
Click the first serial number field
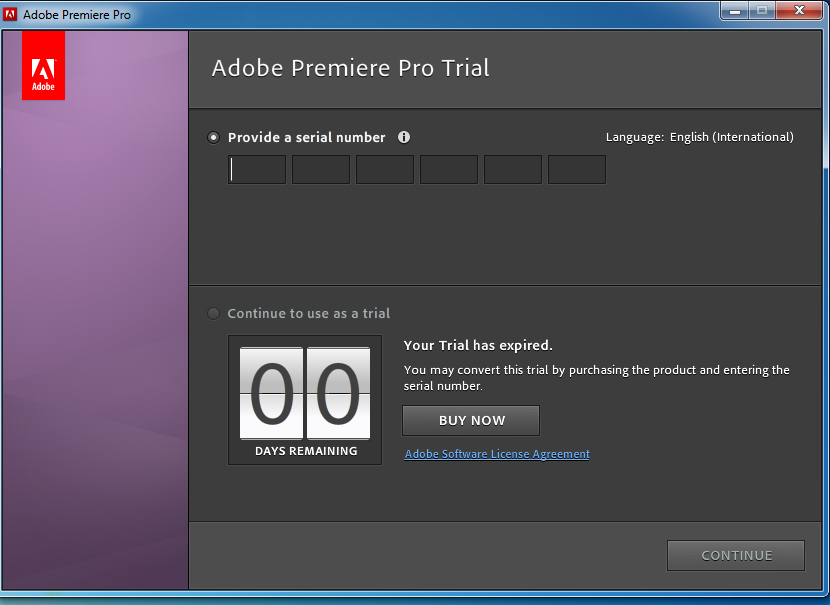[x=257, y=170]
